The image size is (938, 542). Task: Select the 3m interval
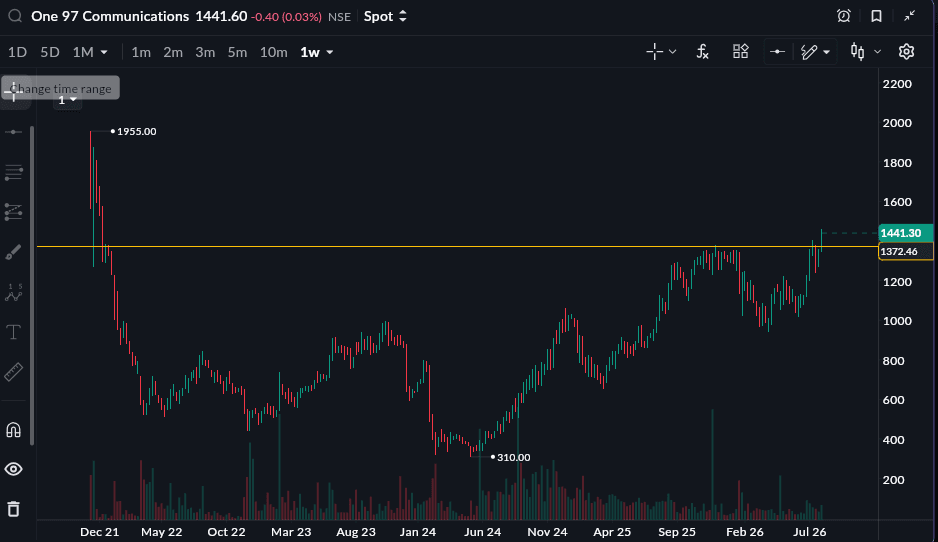coord(205,52)
